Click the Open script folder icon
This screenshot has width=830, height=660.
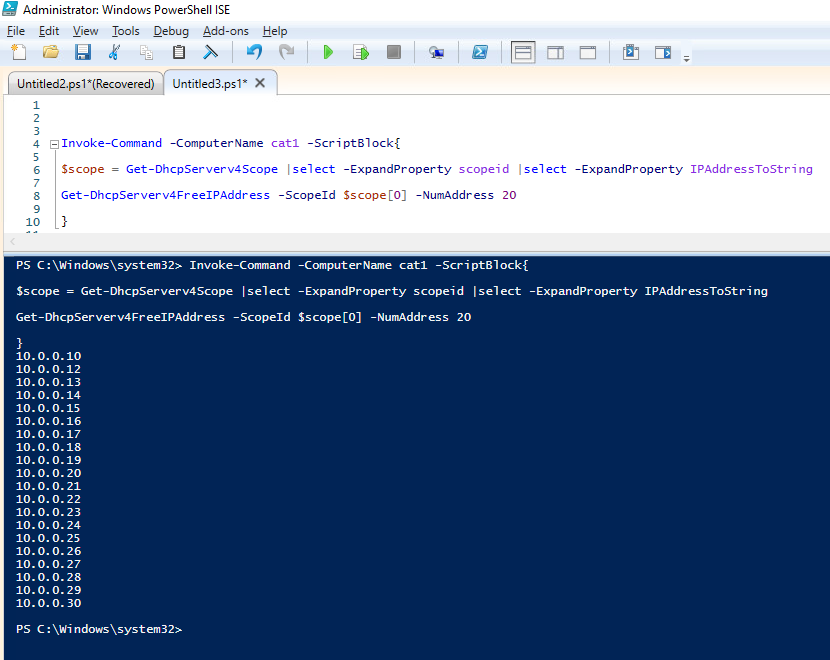pos(51,52)
